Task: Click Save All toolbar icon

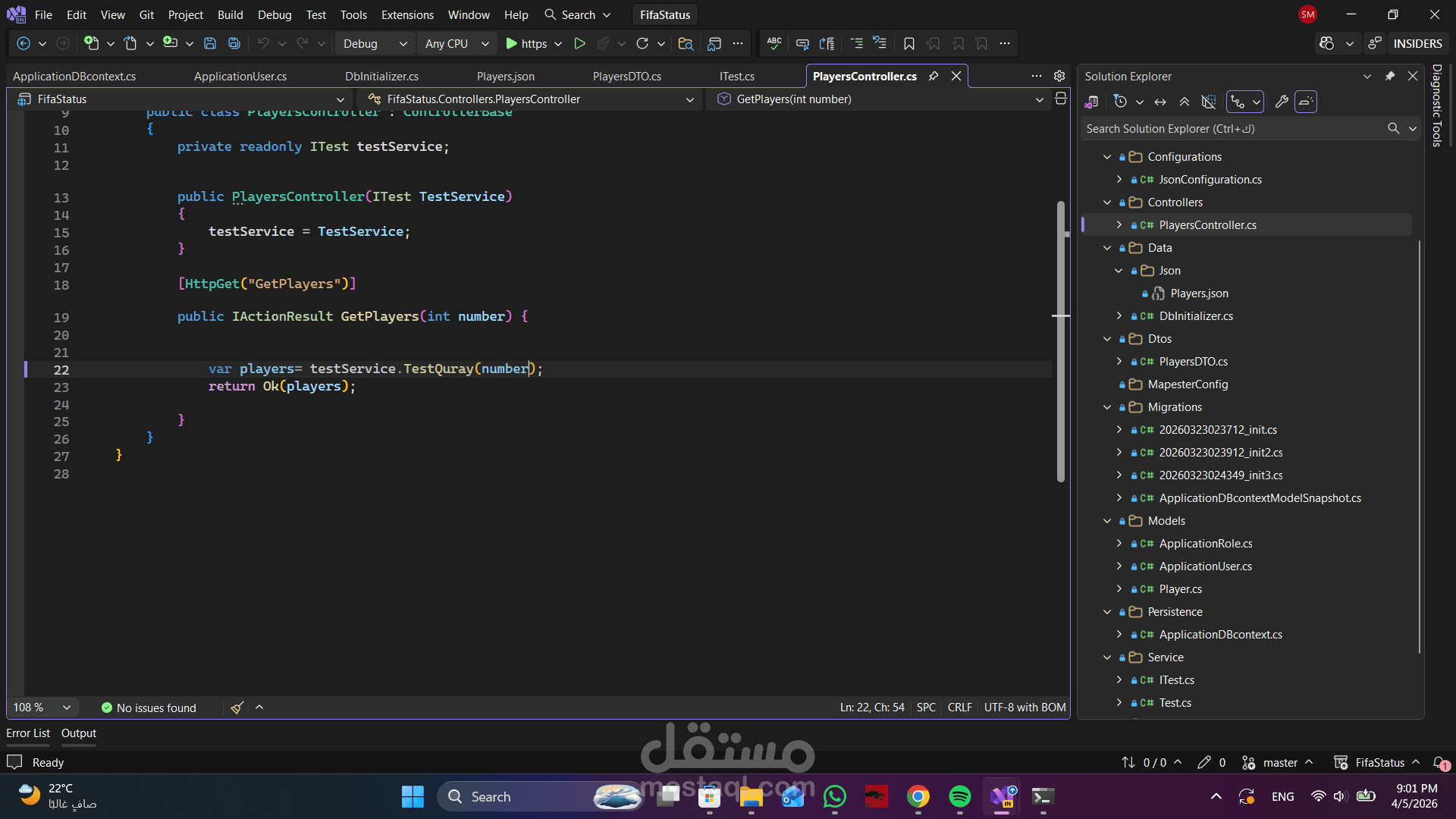Action: (234, 43)
